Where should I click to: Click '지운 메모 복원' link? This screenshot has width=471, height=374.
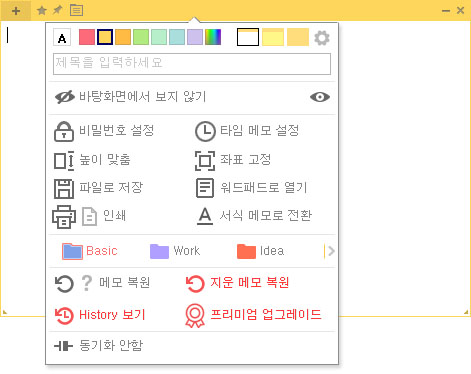(x=249, y=283)
